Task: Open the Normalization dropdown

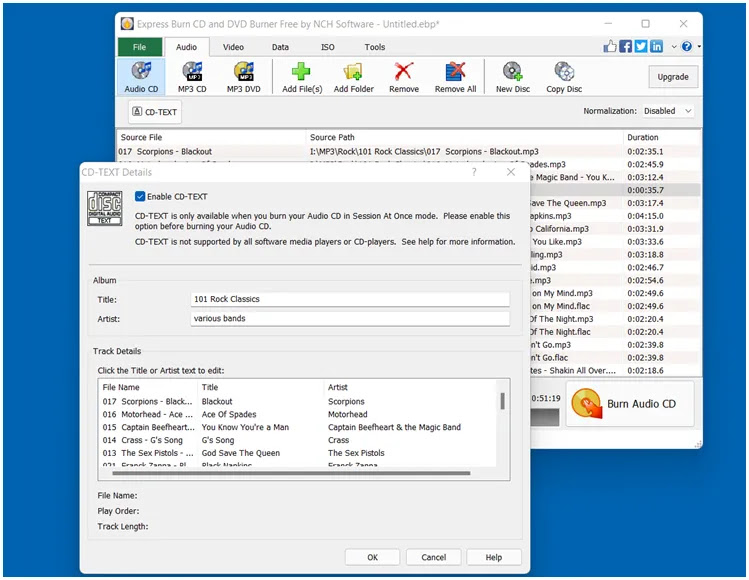Action: click(668, 111)
